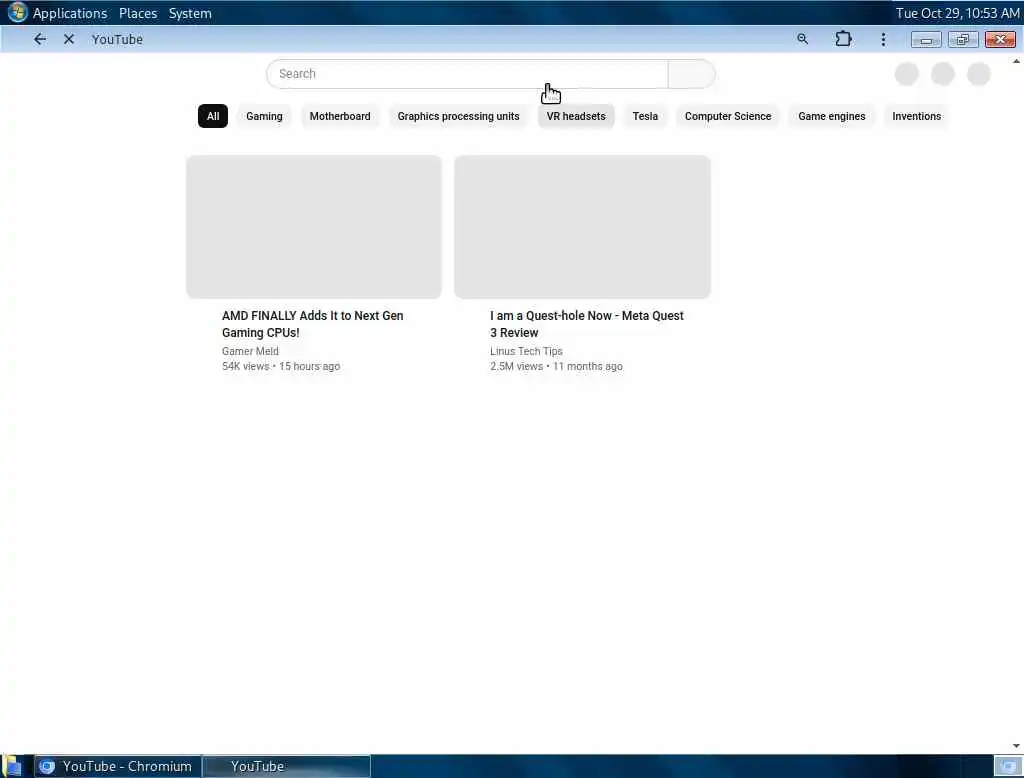Click the 54K views • 15 hours ago text
The width and height of the screenshot is (1024, 778).
pos(281,366)
